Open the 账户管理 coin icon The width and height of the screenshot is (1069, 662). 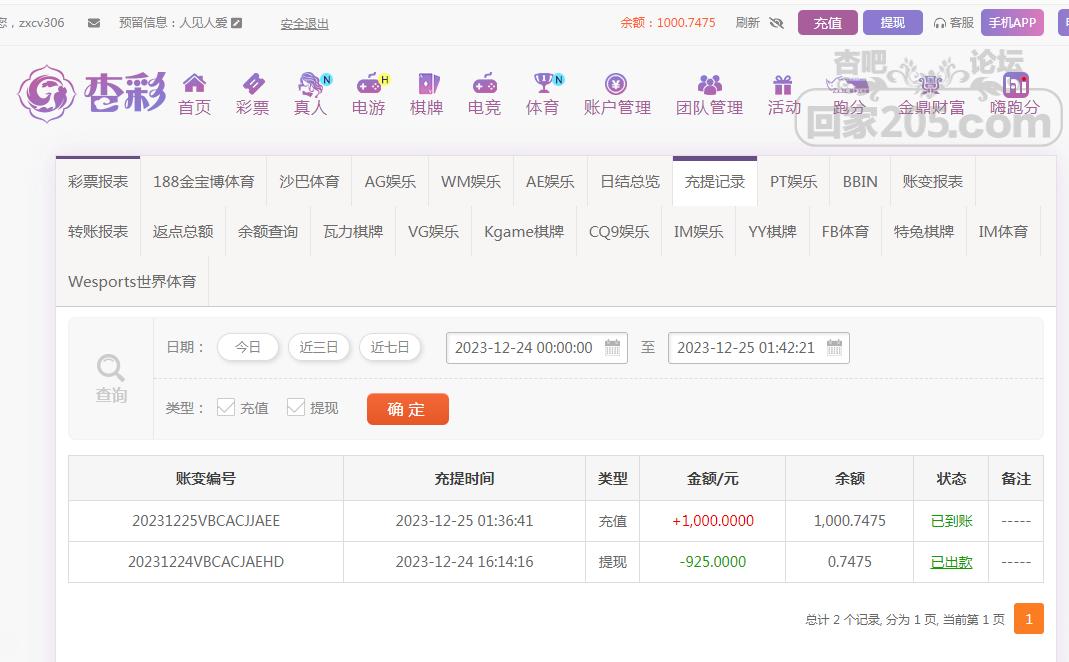tap(616, 84)
